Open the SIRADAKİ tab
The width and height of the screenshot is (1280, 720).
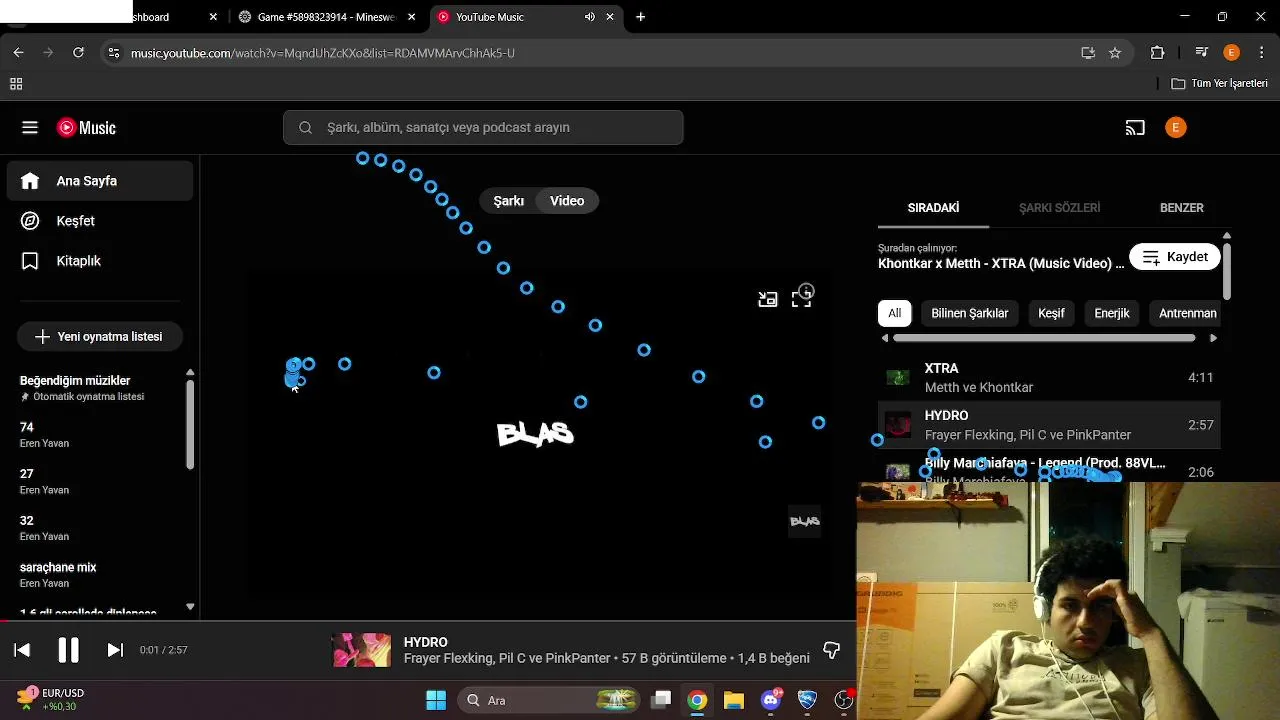[x=933, y=208]
